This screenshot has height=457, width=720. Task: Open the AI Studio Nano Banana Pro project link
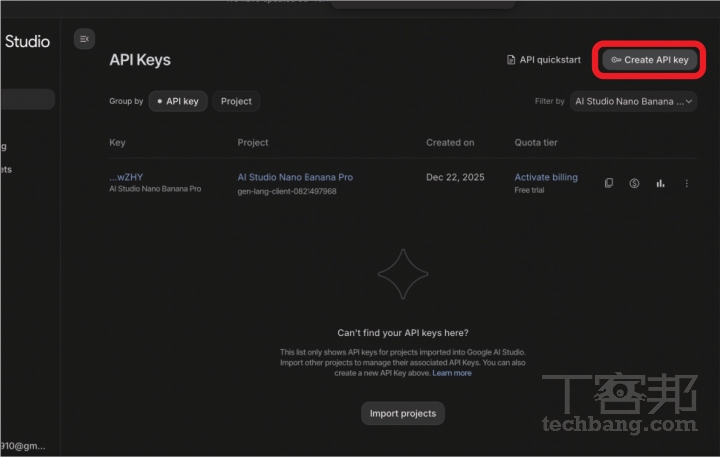(295, 177)
